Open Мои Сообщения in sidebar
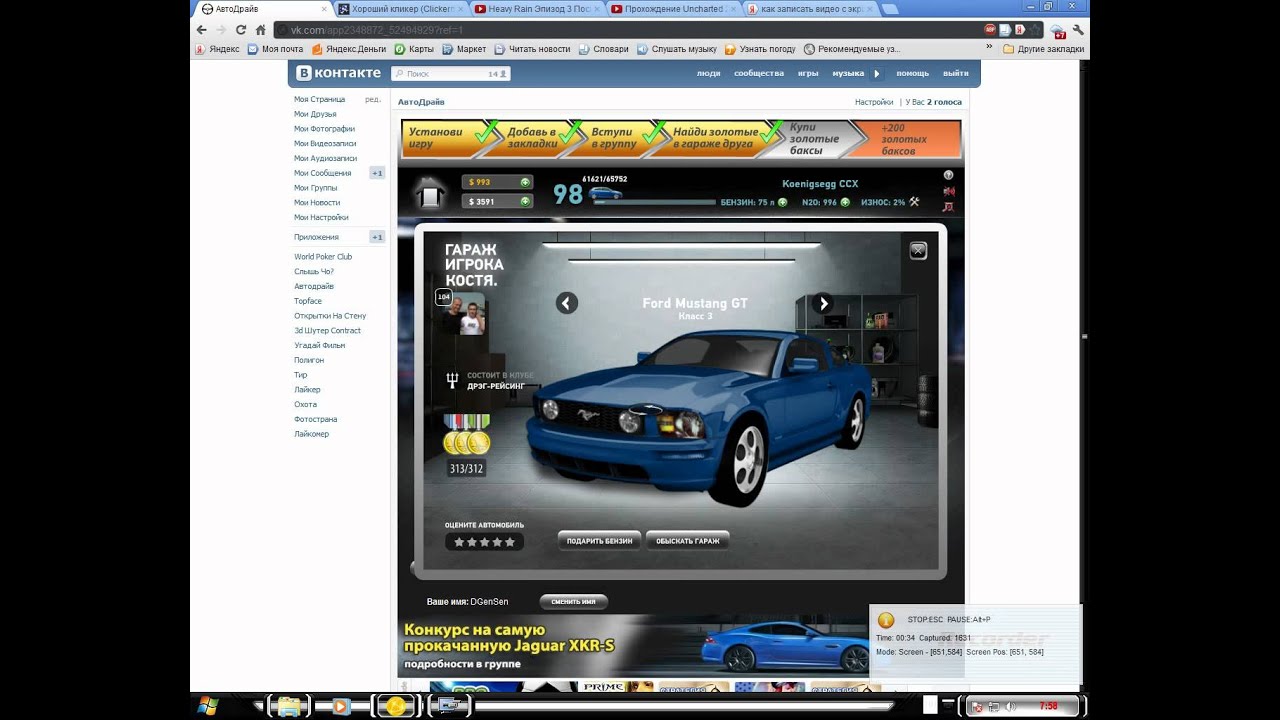This screenshot has height=720, width=1280. [x=322, y=173]
